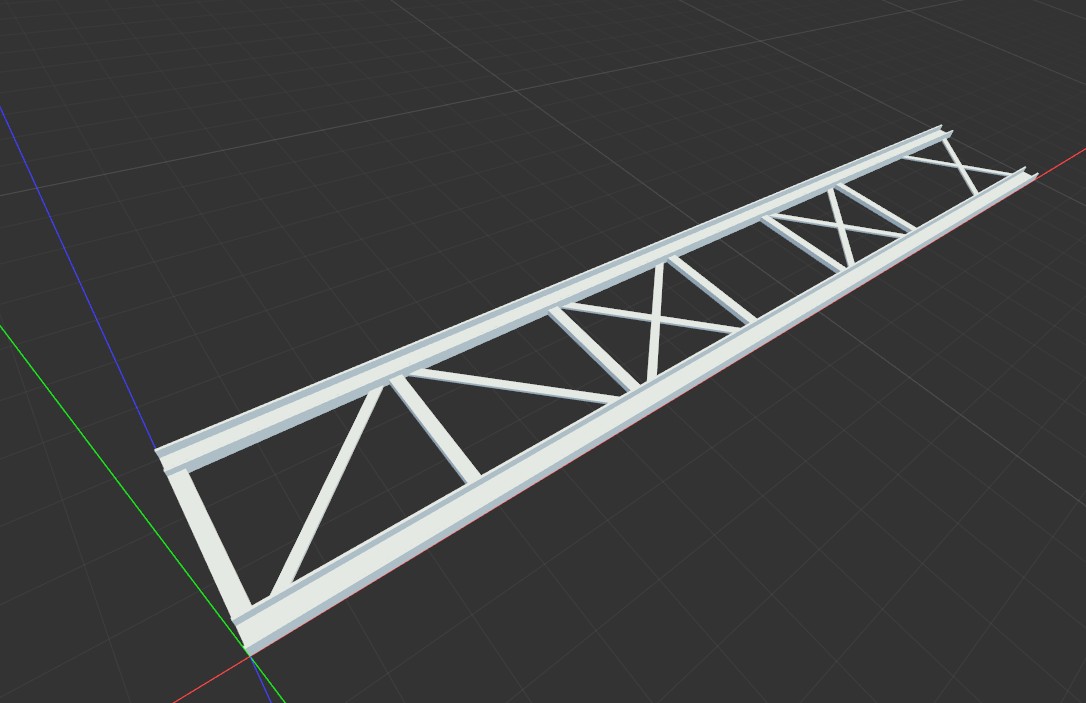Image resolution: width=1086 pixels, height=703 pixels.
Task: Select the short thick strut right of the first diagonal
Action: 437,430
